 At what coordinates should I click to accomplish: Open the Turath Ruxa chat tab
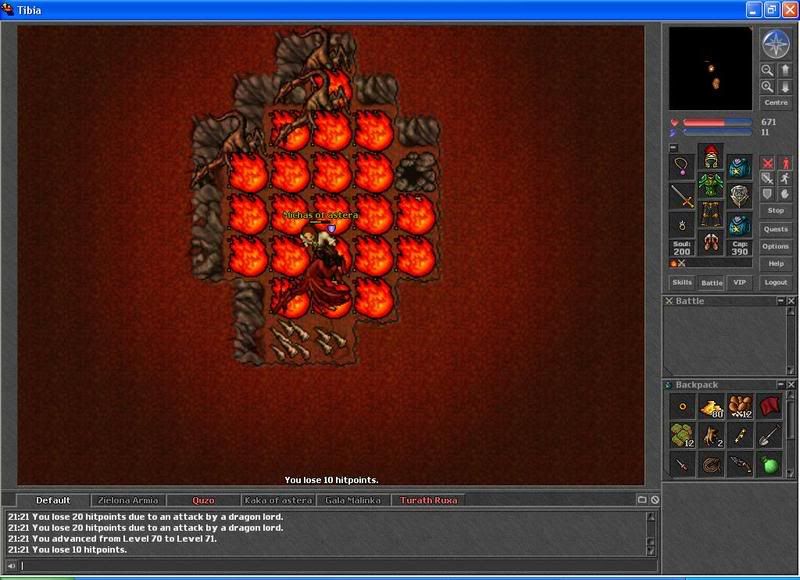coord(429,500)
